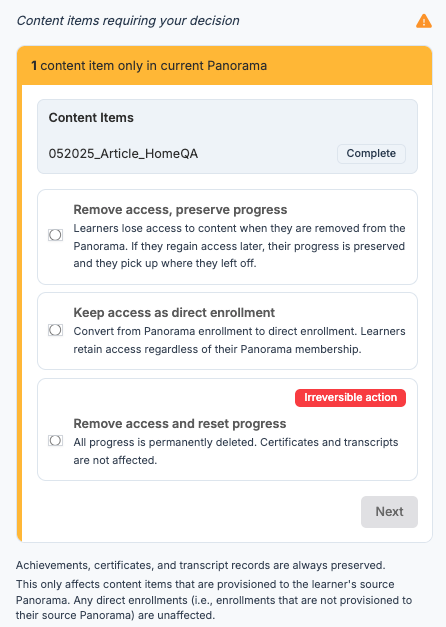Select the 052025_Article_HomeQA content item
Screen dimensions: 446x627
(x=123, y=154)
